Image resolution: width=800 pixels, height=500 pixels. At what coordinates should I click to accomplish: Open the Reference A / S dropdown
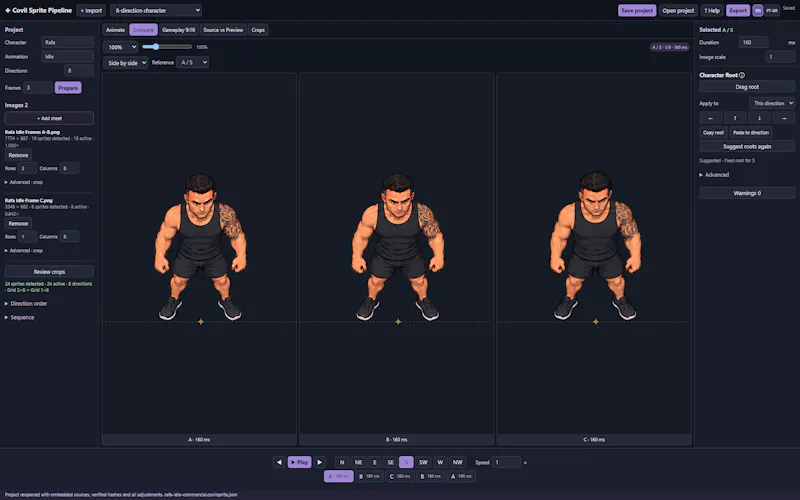(x=193, y=62)
